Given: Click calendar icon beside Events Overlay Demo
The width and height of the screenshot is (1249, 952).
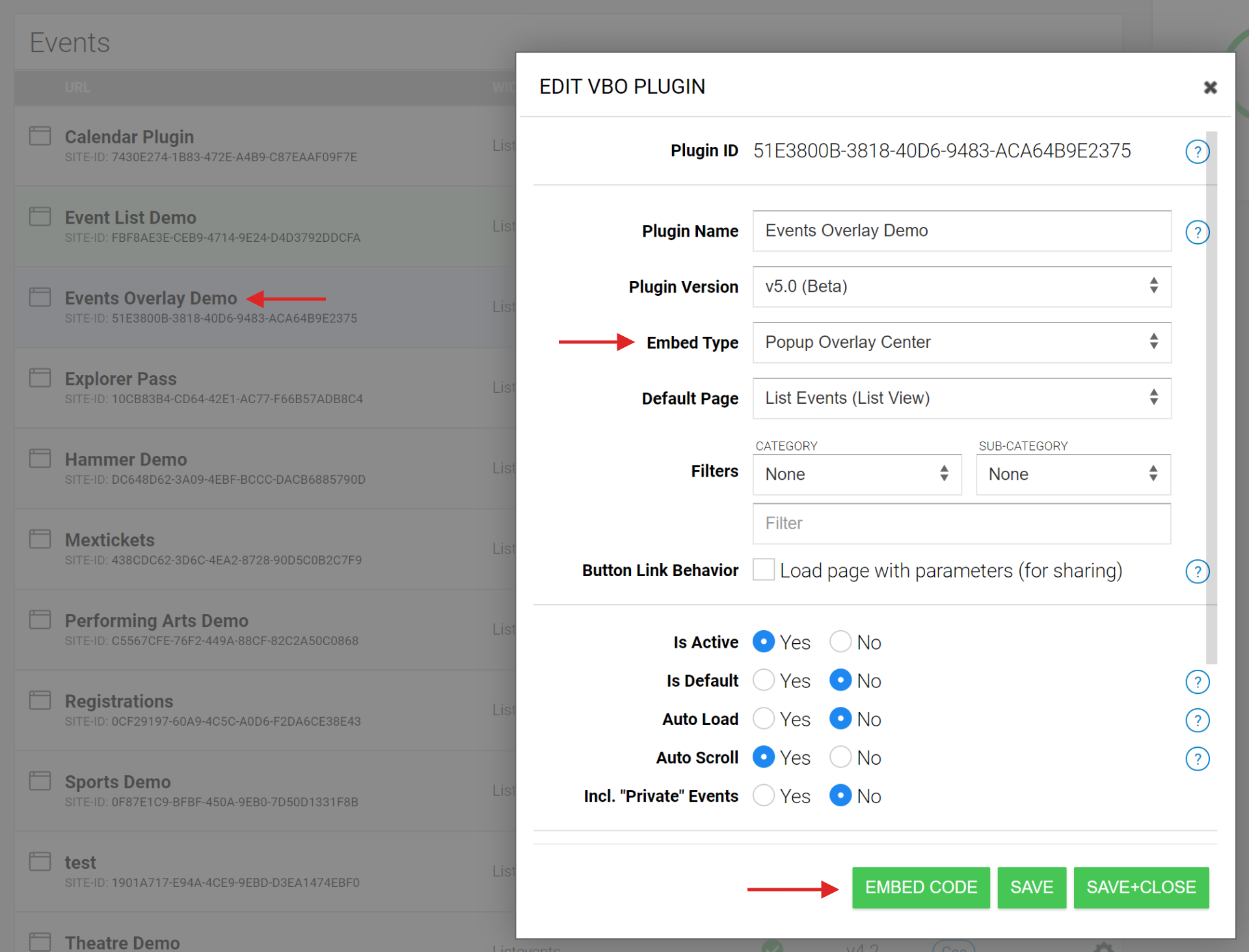Looking at the screenshot, I should click(x=40, y=297).
